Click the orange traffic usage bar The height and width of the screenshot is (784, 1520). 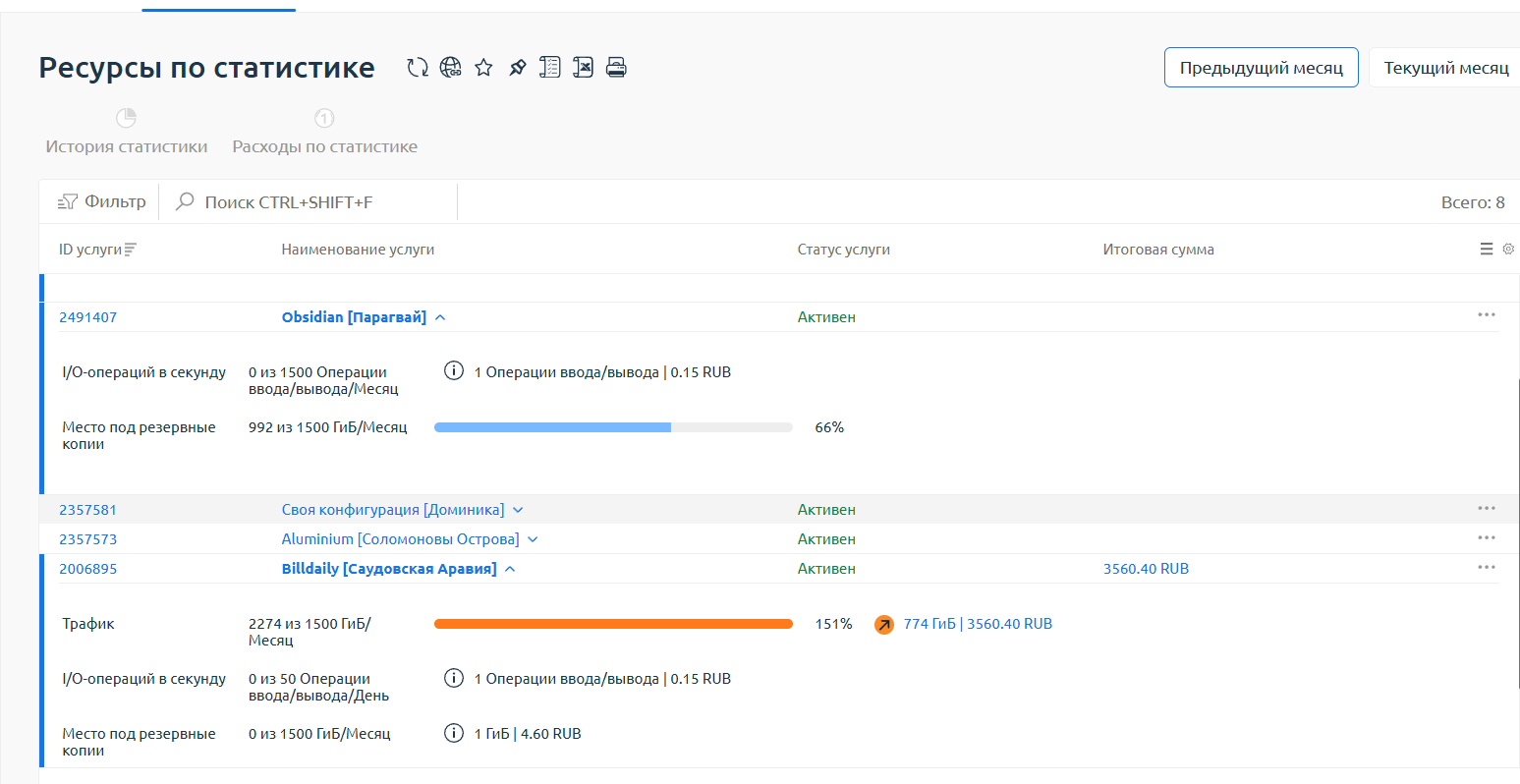pyautogui.click(x=613, y=624)
